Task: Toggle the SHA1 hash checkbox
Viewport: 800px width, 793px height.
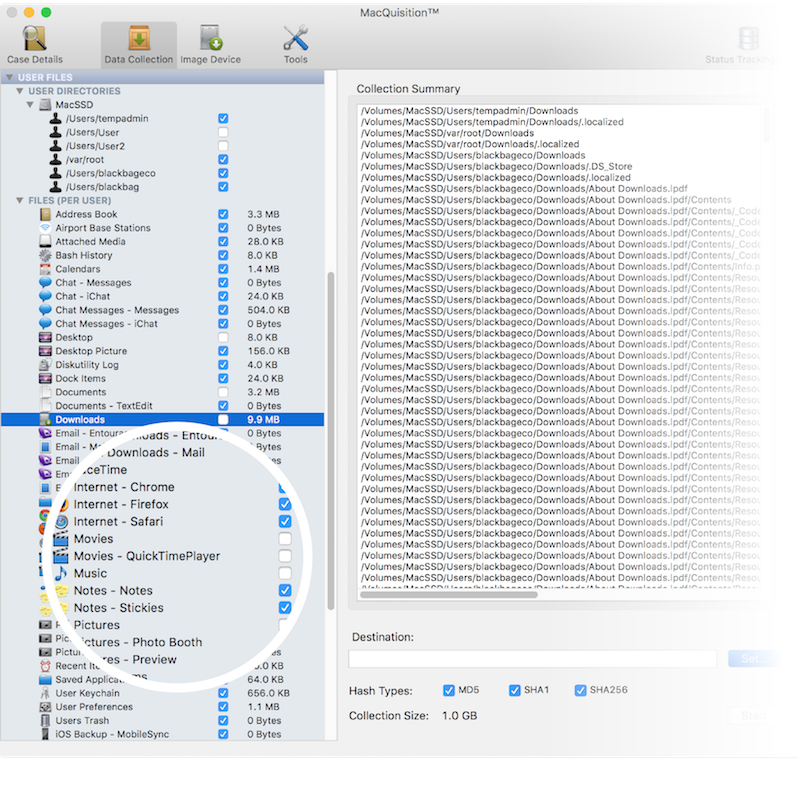Action: [514, 690]
